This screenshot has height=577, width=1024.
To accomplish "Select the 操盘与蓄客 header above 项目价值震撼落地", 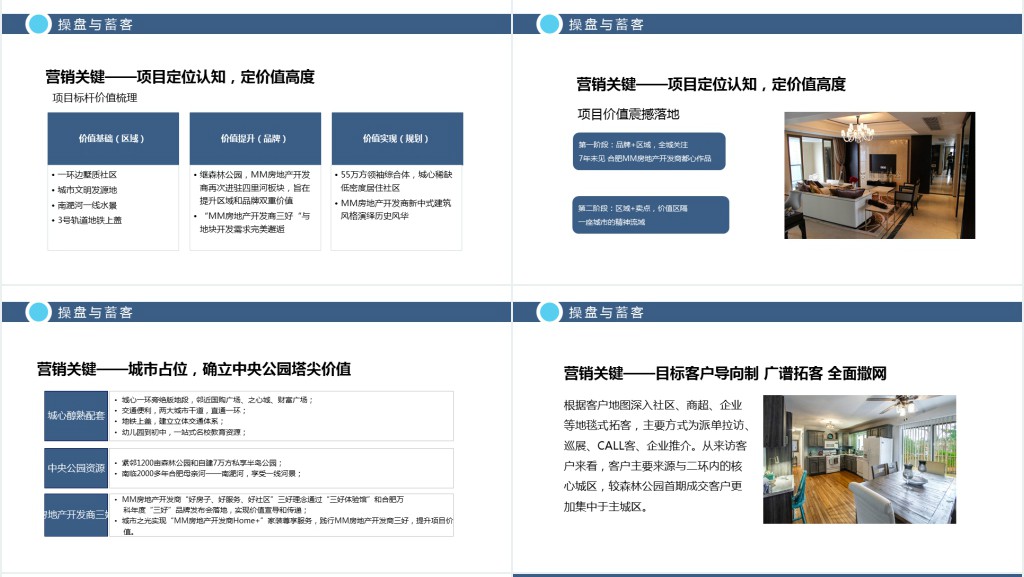I will click(x=606, y=24).
